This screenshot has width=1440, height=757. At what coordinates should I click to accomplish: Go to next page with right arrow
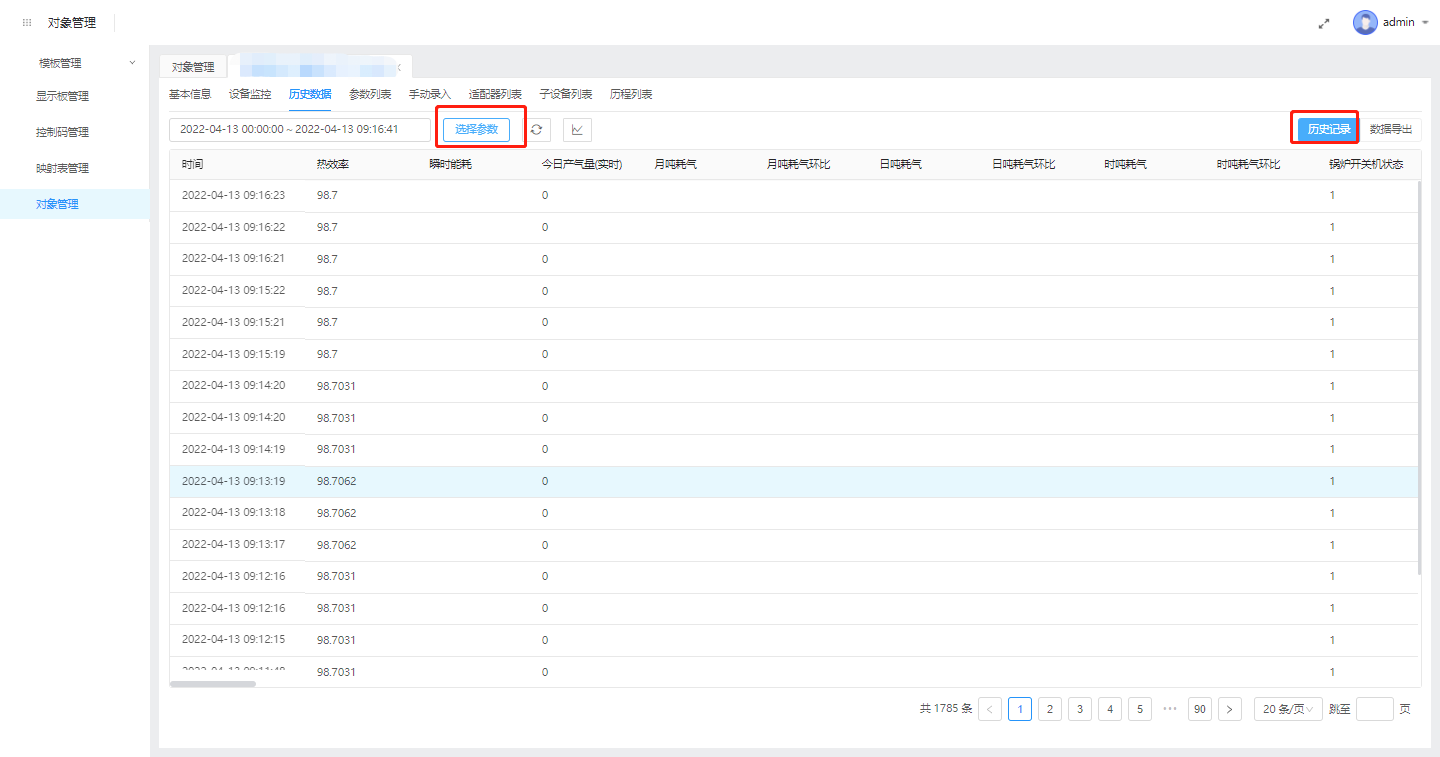pos(1230,709)
